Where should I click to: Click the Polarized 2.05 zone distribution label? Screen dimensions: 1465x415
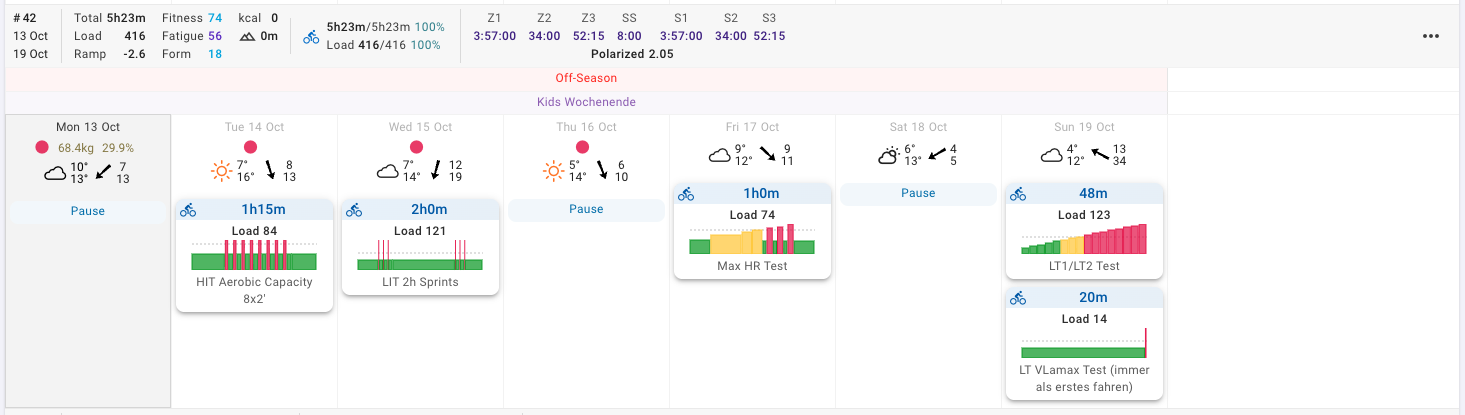(x=631, y=54)
